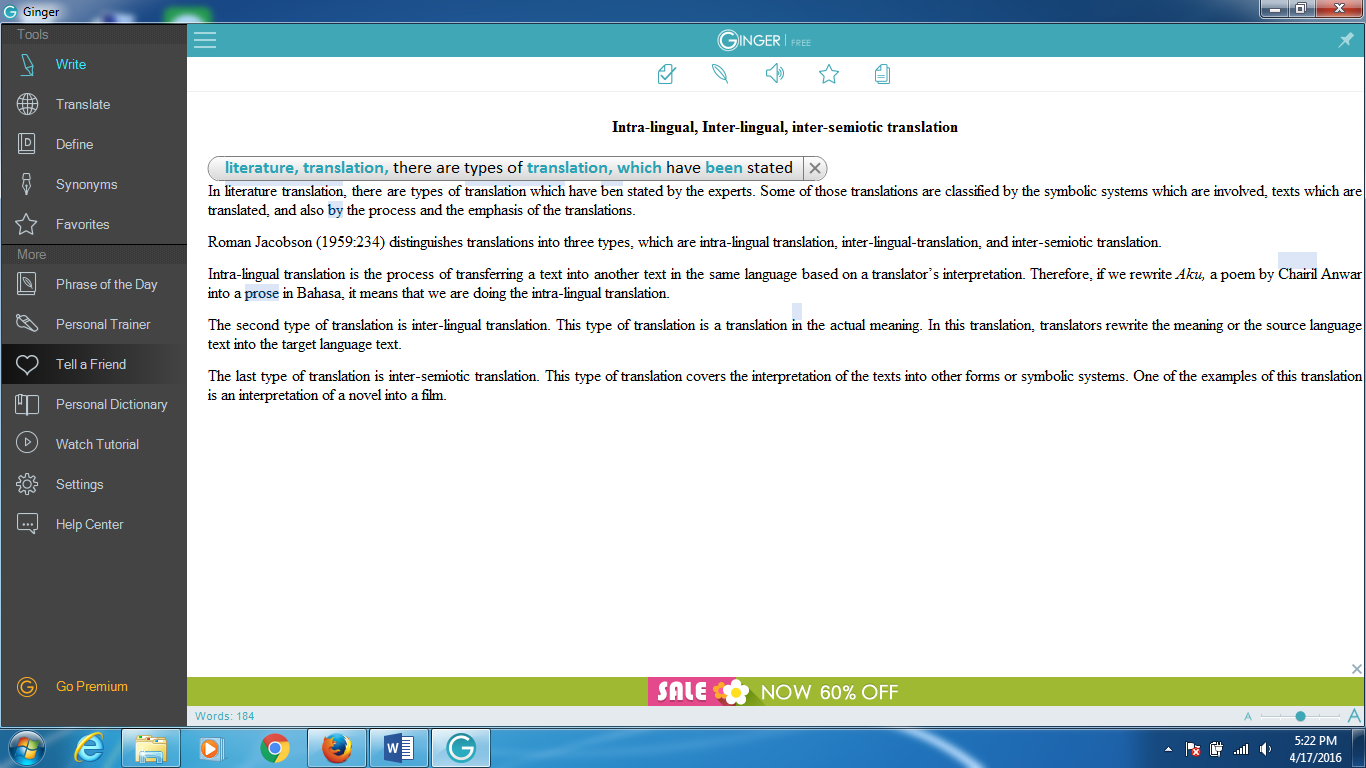Click Go Premium
This screenshot has height=768, width=1366.
pyautogui.click(x=91, y=686)
